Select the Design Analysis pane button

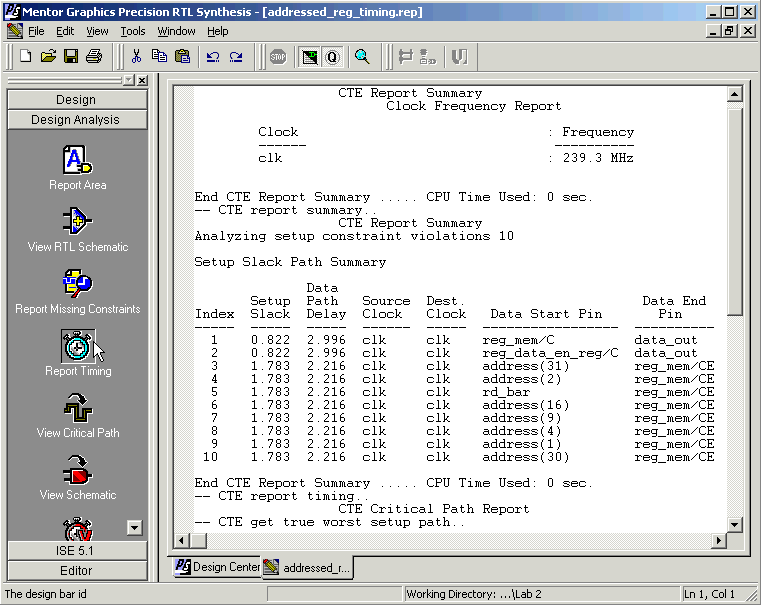pos(77,119)
